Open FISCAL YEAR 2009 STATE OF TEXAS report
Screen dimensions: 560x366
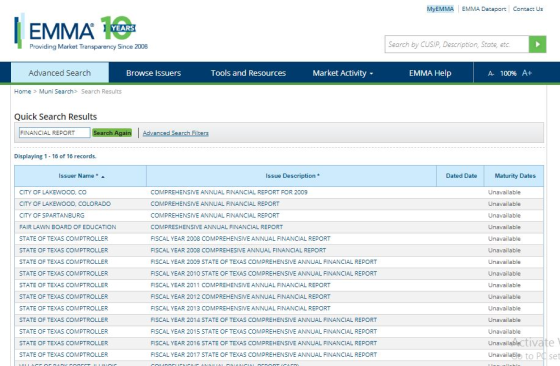click(264, 262)
